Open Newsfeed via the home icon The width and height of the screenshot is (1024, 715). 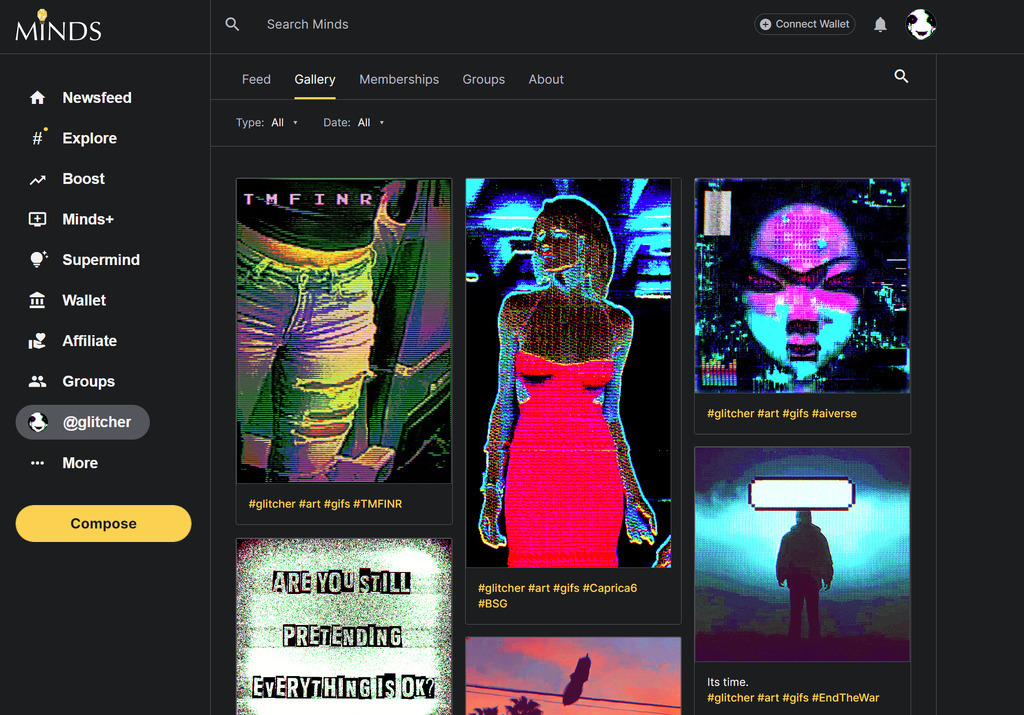(37, 98)
